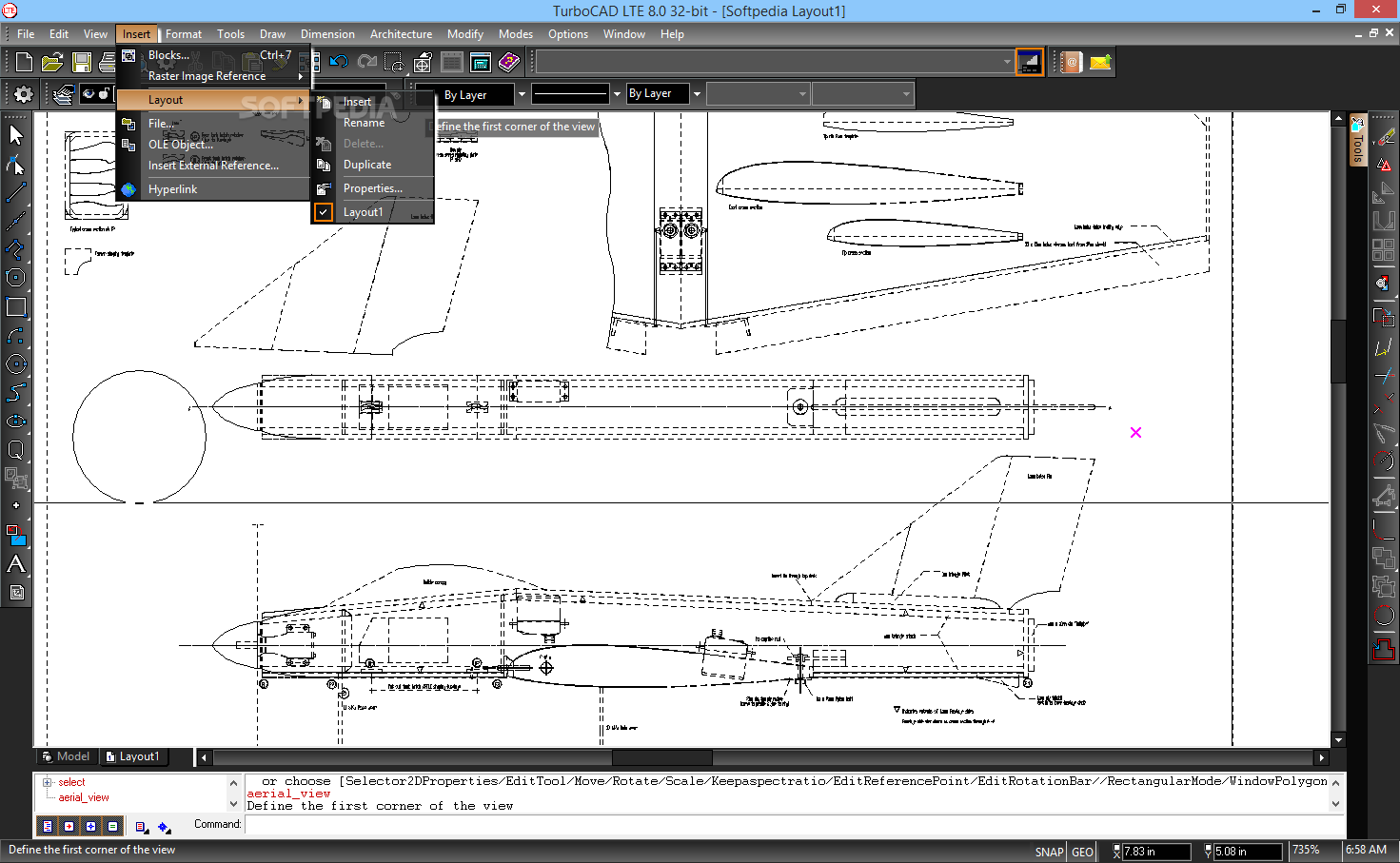Screen dimensions: 1400x863
Task: Switch to the Model tab
Action: click(66, 756)
